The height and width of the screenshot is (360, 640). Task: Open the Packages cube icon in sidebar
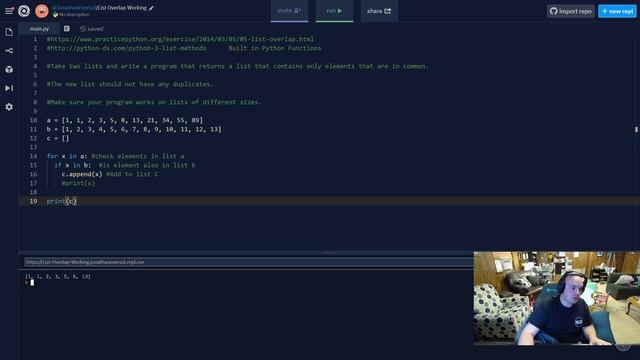coord(9,70)
